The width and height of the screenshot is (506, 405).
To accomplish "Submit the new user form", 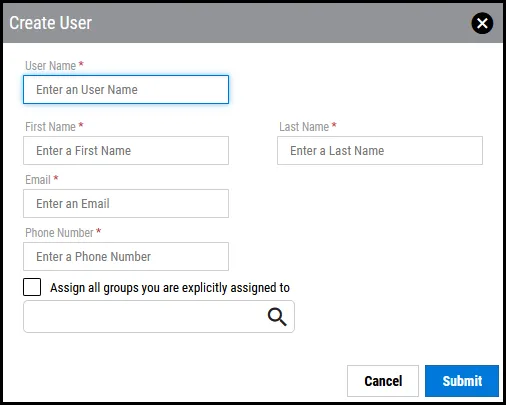I will pos(462,381).
